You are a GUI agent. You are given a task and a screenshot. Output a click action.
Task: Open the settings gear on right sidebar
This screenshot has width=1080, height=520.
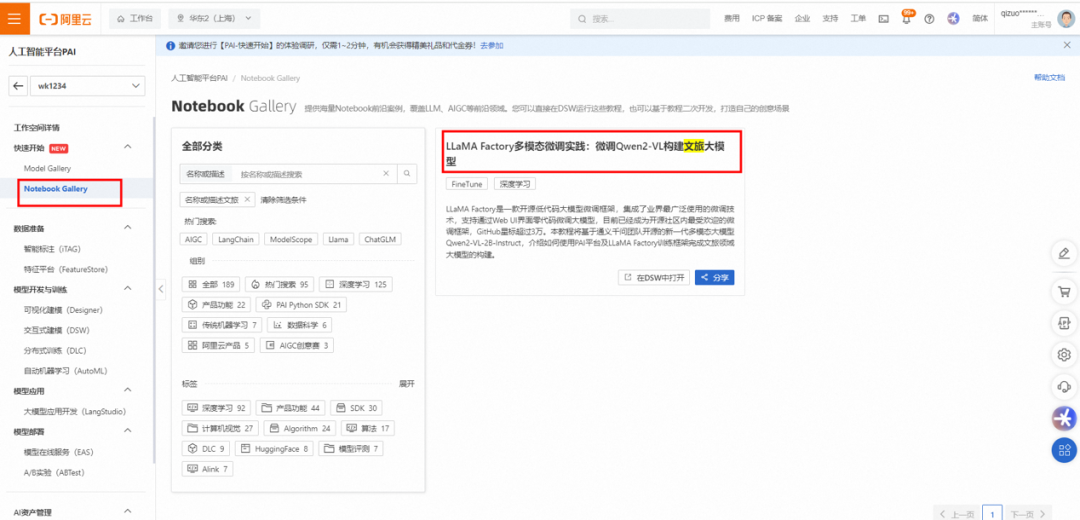(x=1064, y=355)
